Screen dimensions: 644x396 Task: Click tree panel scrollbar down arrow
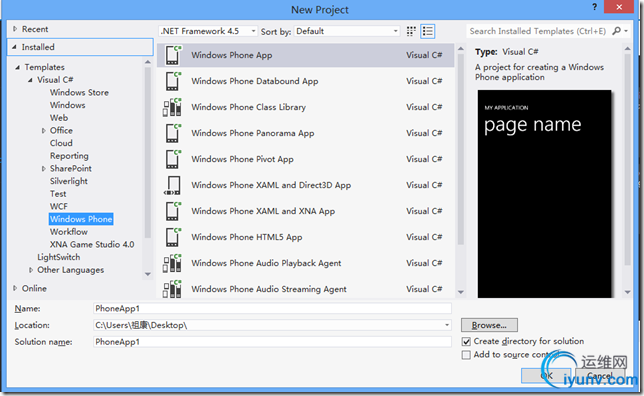[x=148, y=274]
